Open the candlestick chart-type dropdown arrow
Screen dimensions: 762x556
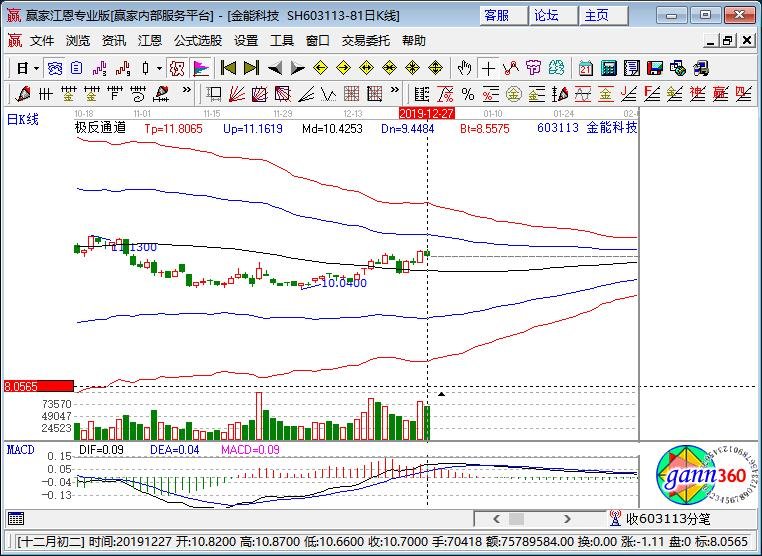coord(159,69)
